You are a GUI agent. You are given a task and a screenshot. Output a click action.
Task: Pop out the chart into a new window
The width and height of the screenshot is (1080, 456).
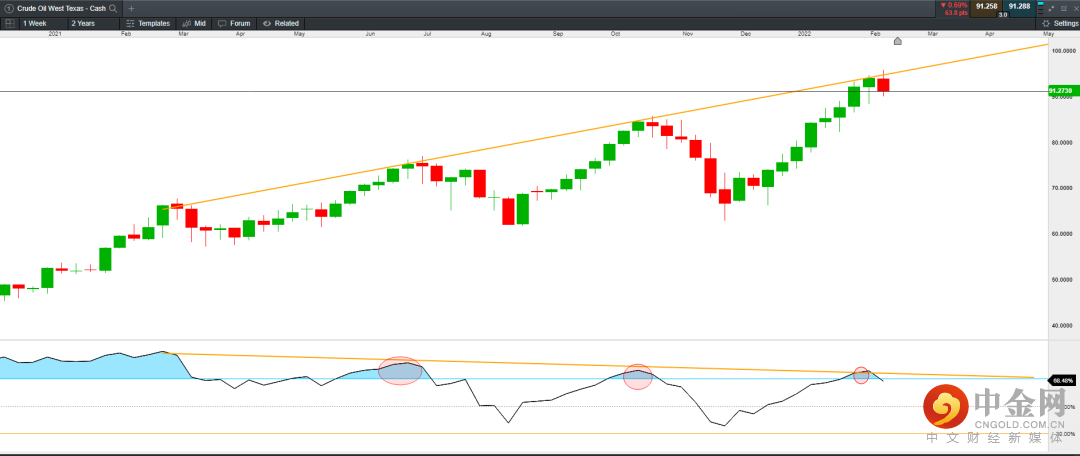[1063, 8]
